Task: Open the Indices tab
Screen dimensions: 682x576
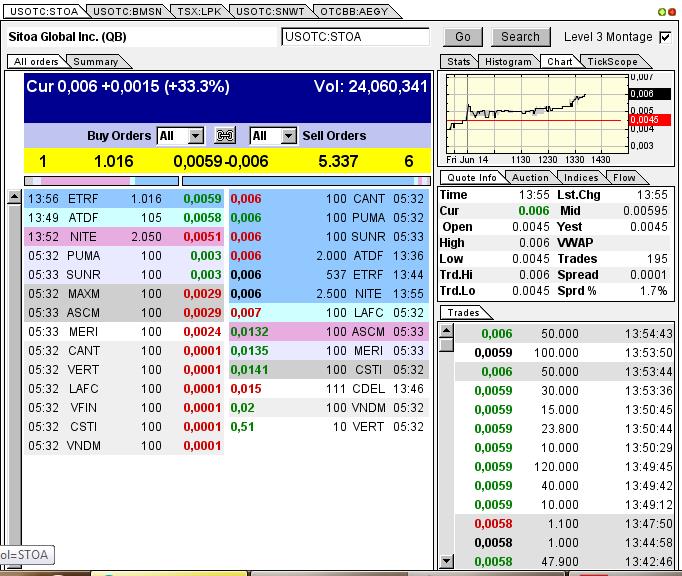Action: click(x=580, y=177)
